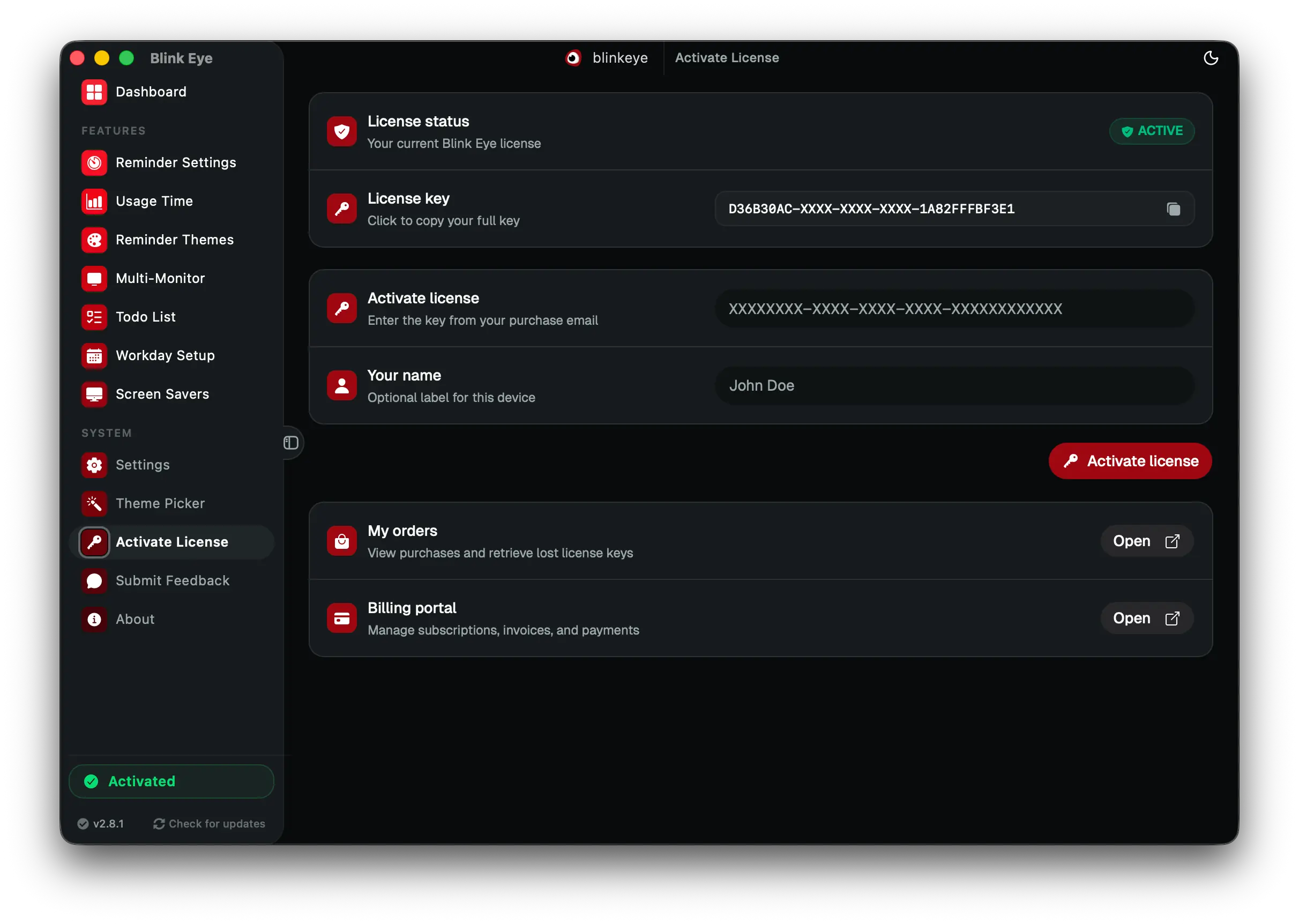Click the Todo List checklist icon
Viewport: 1299px width, 924px height.
coord(94,317)
